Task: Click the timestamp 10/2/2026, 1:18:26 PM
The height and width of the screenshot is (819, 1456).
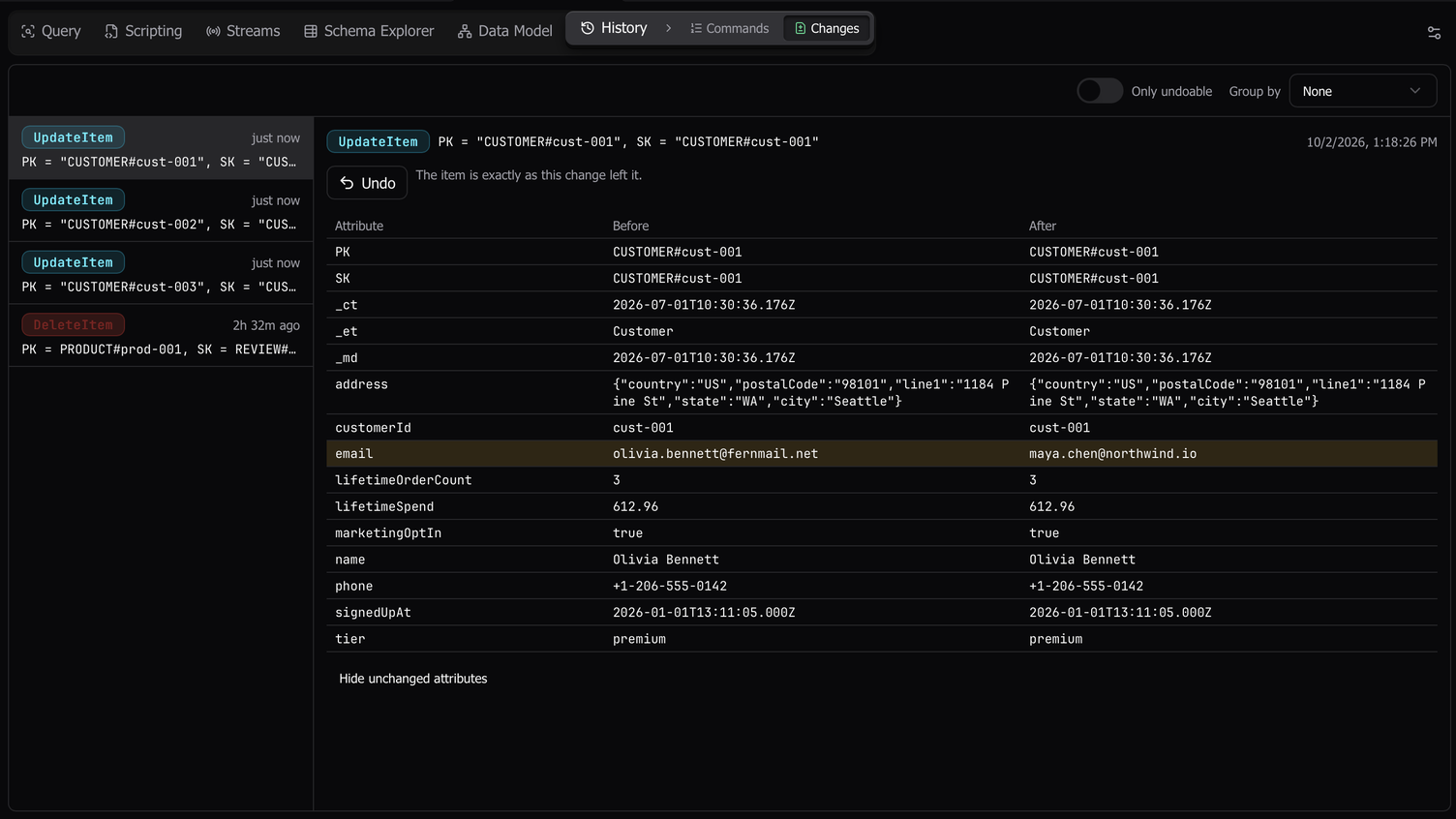Action: (x=1372, y=142)
